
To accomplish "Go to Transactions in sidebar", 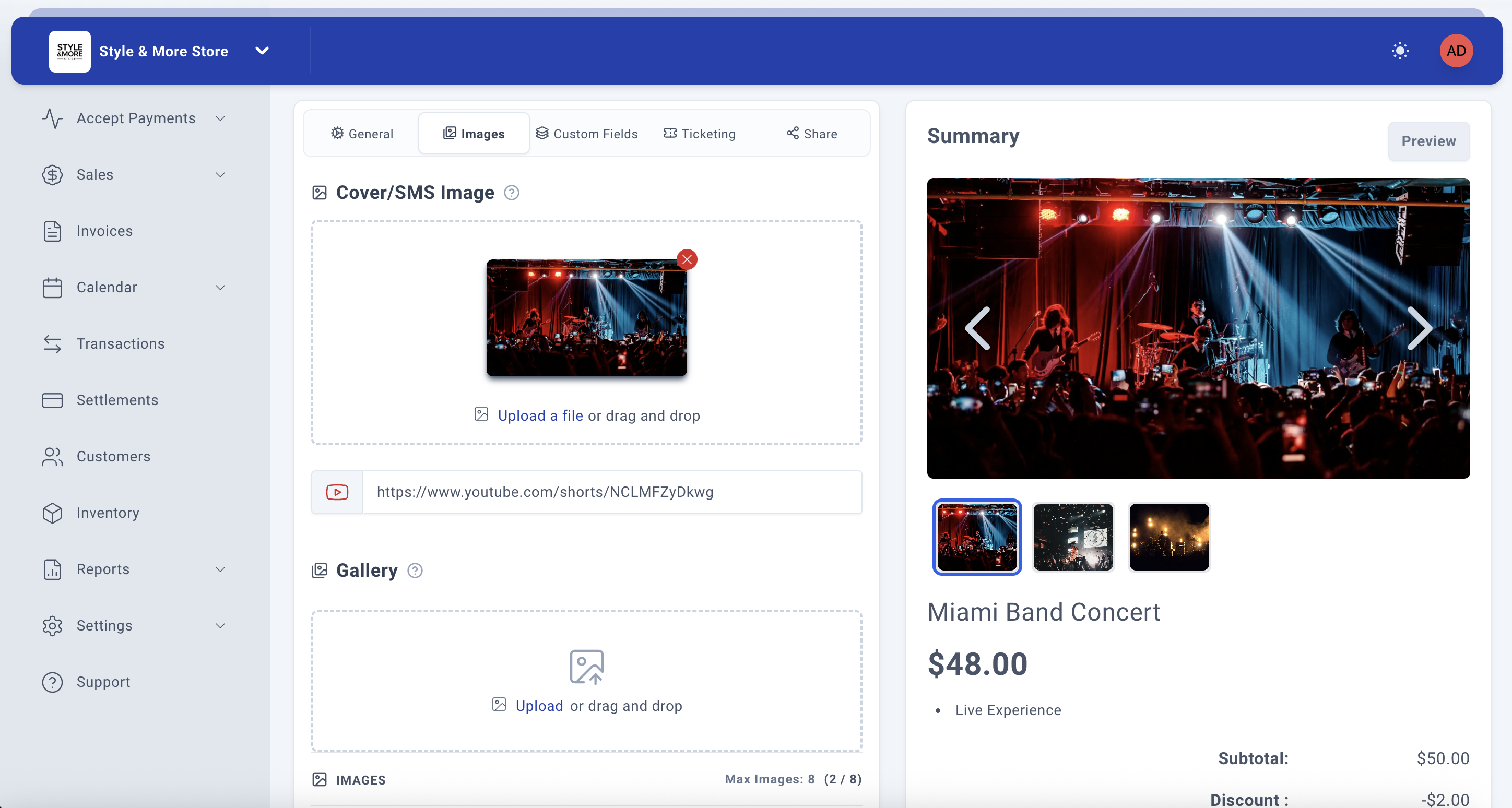I will coord(120,344).
